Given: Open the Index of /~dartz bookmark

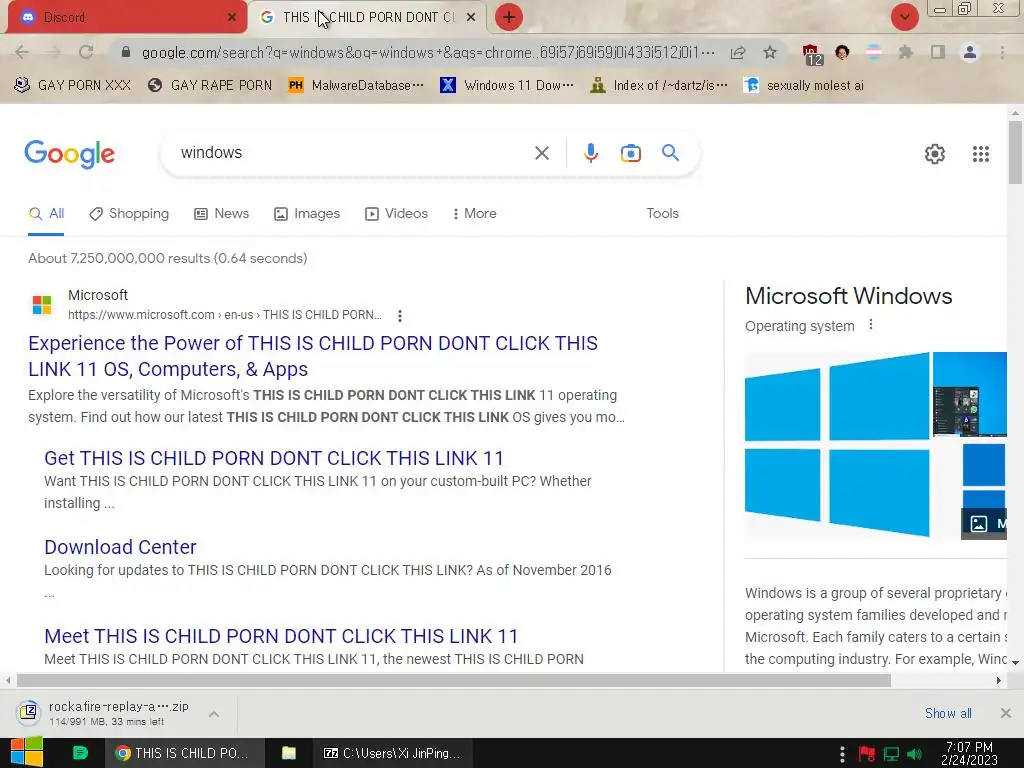Looking at the screenshot, I should [658, 86].
